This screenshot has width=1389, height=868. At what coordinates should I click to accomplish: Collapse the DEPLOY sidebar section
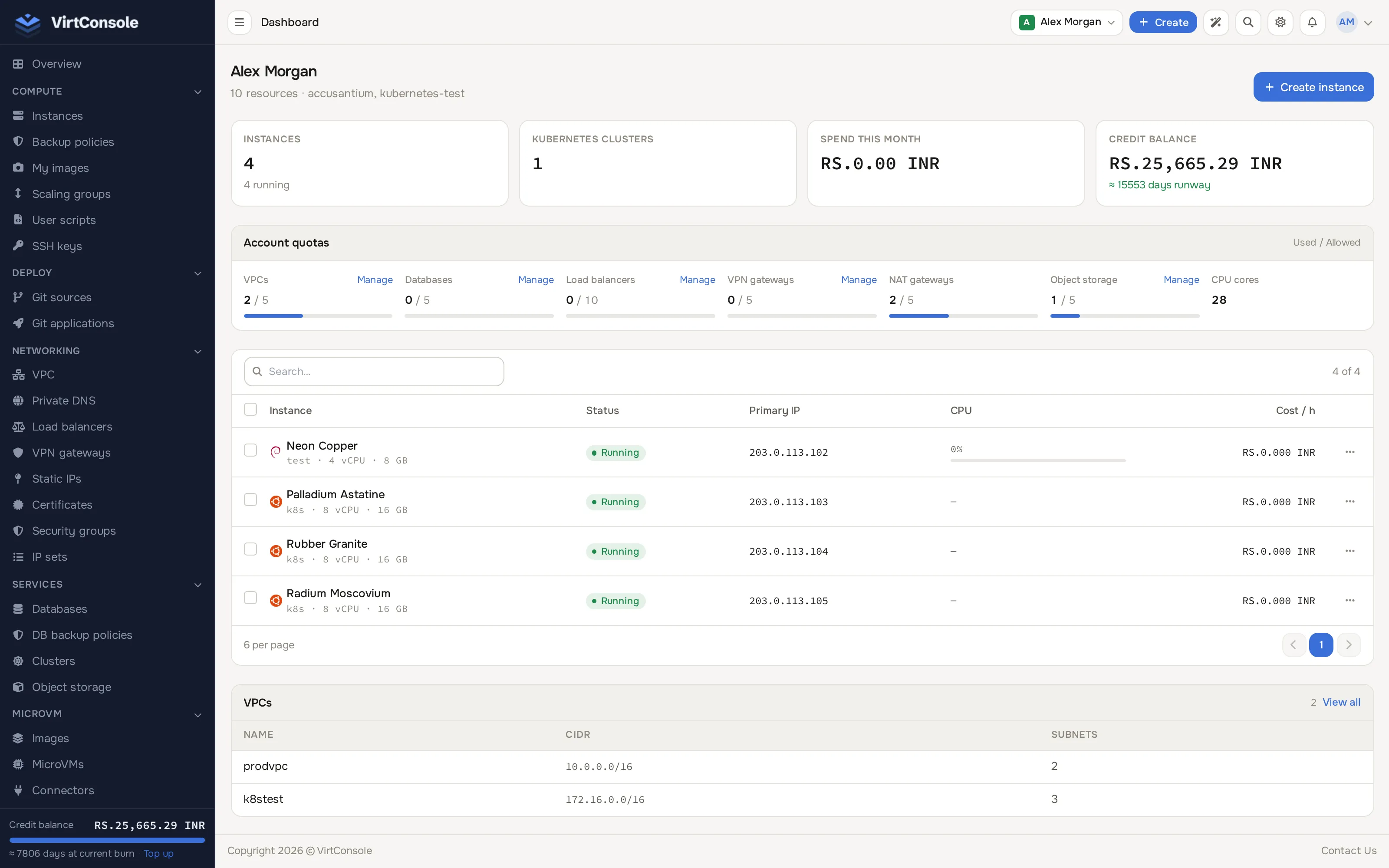[198, 273]
